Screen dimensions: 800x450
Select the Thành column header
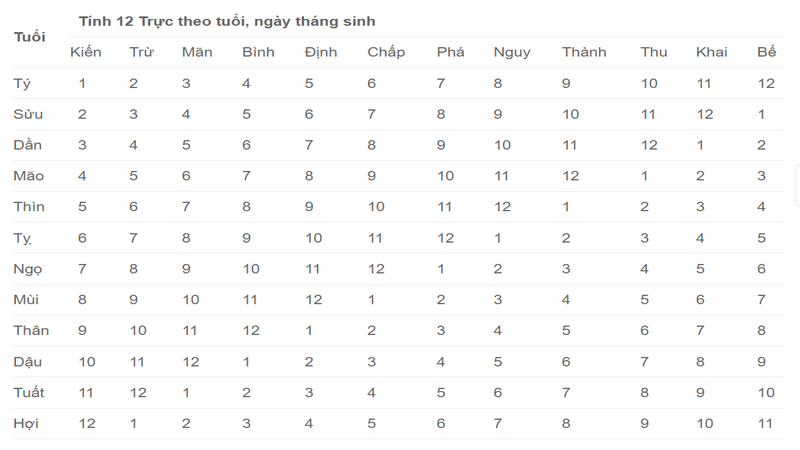(584, 52)
